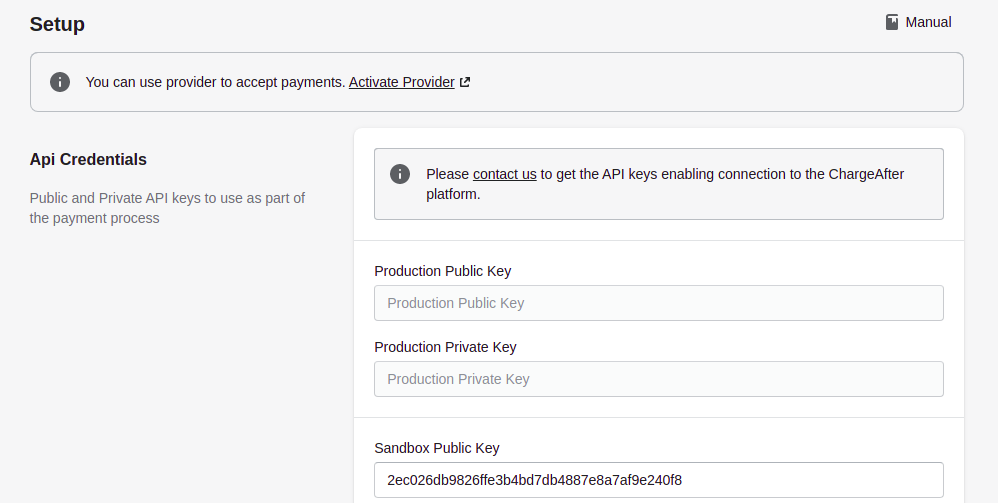Follow the contact us link

click(x=504, y=174)
